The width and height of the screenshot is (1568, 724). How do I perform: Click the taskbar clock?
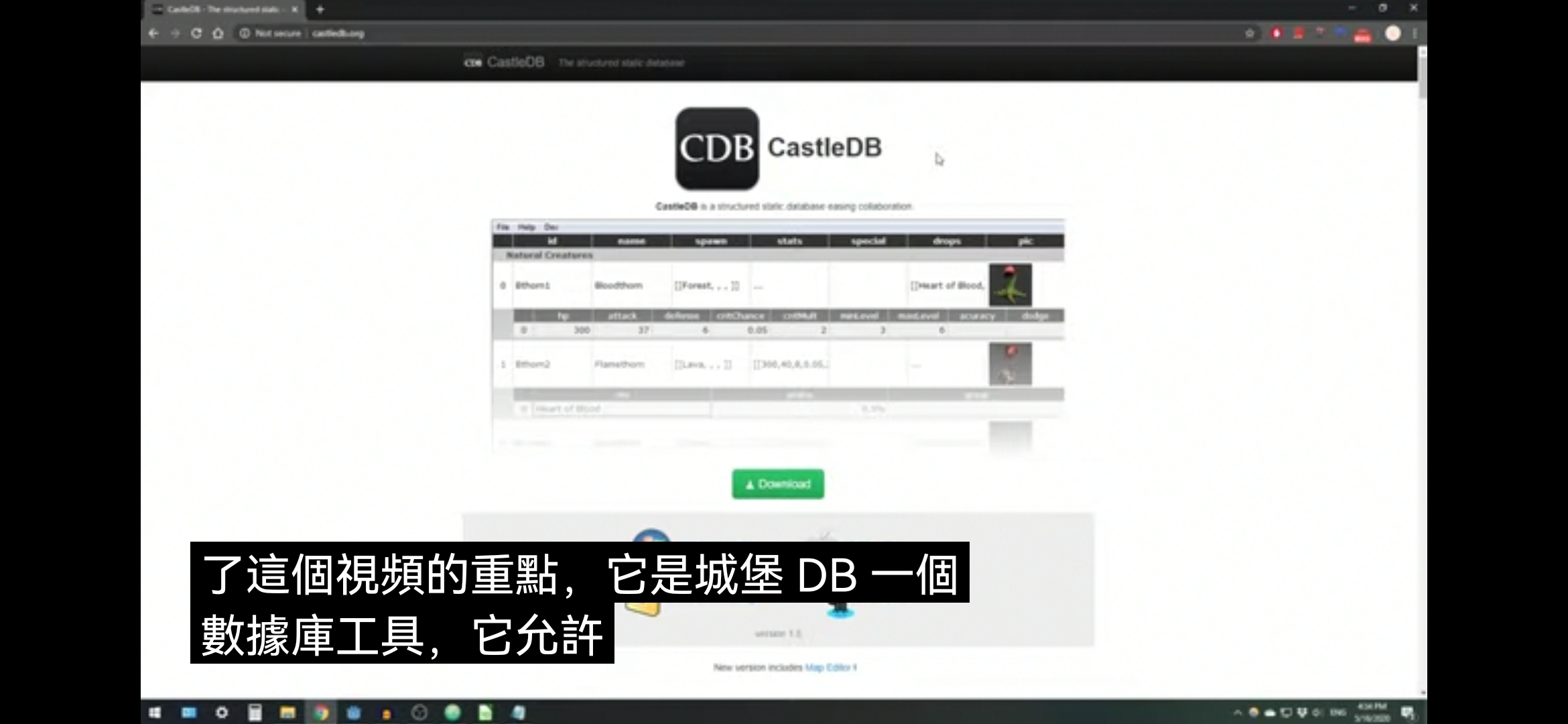click(x=1372, y=713)
